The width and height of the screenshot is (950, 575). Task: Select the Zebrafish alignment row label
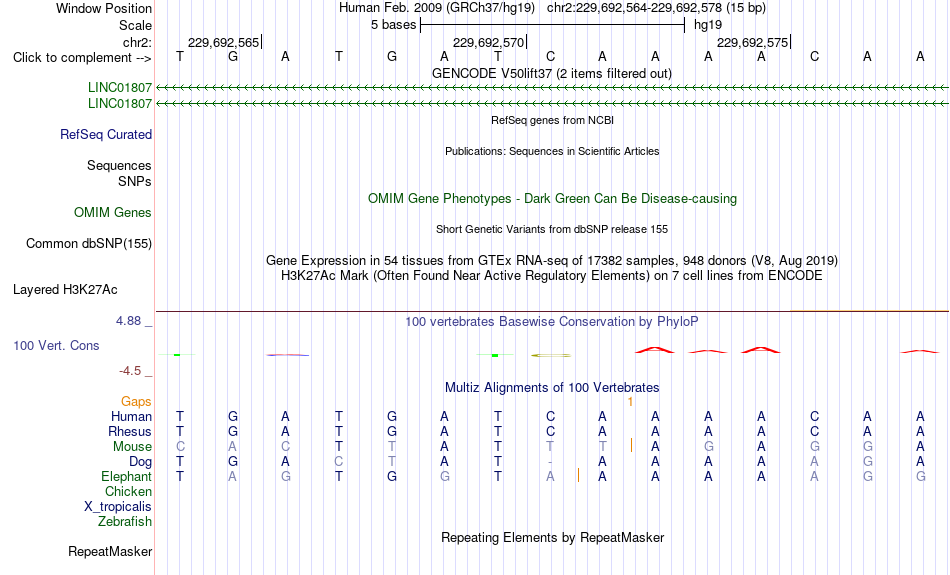click(125, 521)
